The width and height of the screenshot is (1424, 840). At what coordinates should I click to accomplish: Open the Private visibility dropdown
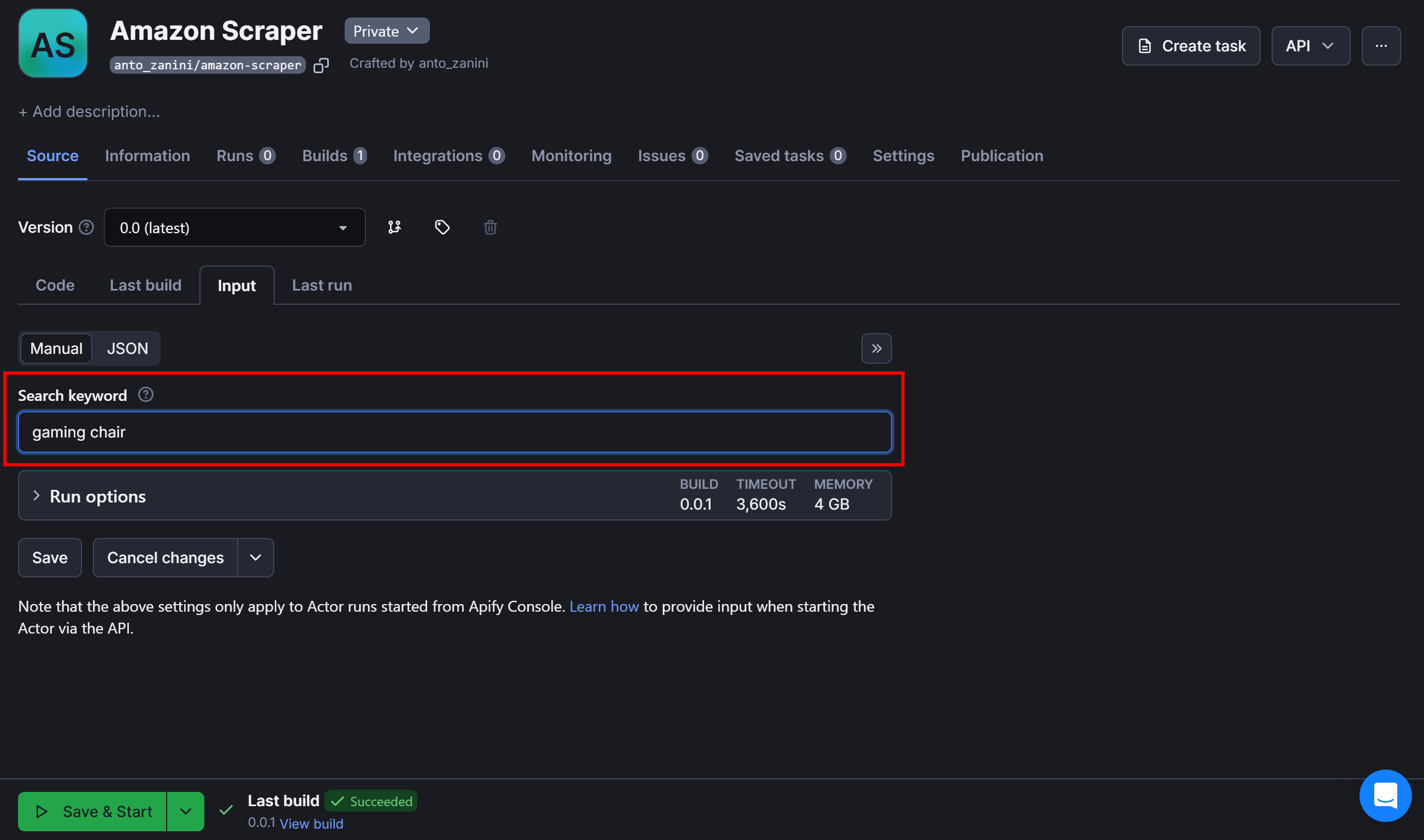387,31
